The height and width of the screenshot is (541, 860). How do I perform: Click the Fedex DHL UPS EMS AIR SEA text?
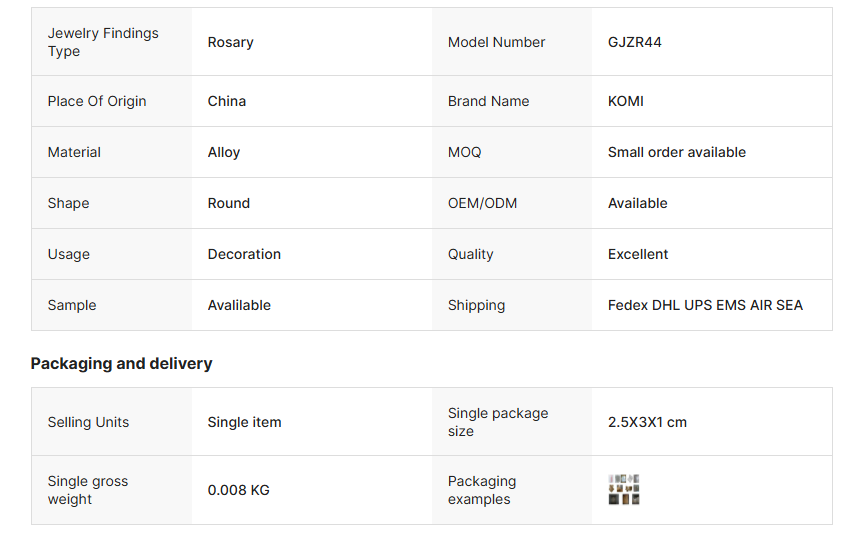coord(705,305)
